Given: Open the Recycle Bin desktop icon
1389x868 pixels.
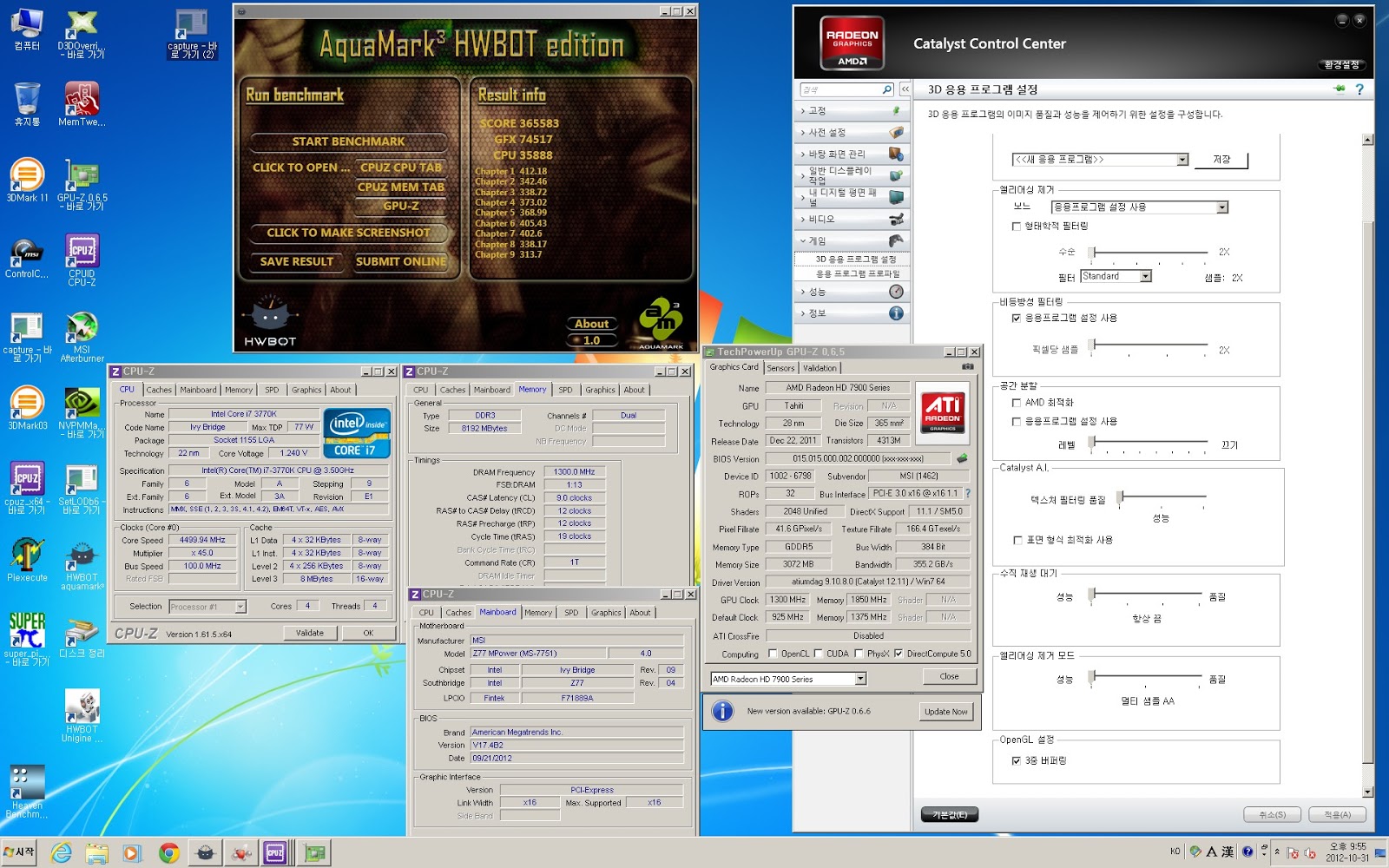Looking at the screenshot, I should click(27, 103).
